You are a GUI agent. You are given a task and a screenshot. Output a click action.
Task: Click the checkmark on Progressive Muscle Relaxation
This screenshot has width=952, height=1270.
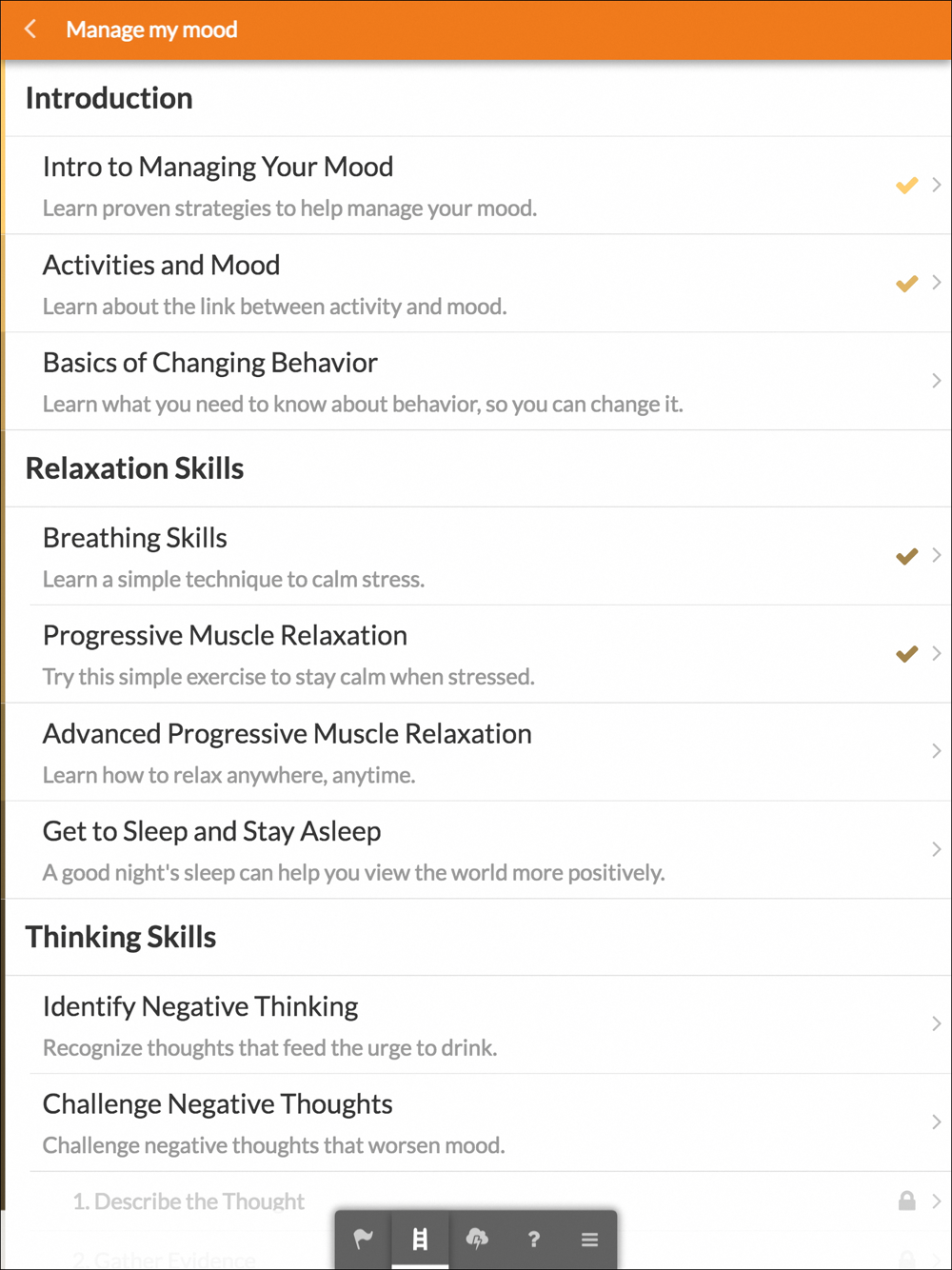click(907, 654)
